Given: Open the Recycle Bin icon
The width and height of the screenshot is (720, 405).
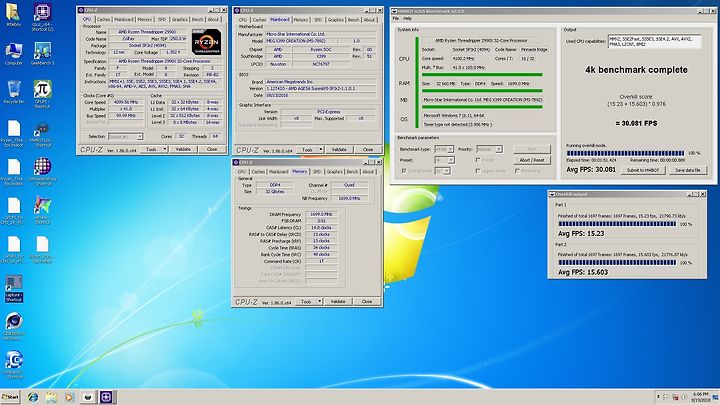Looking at the screenshot, I should coord(13,90).
